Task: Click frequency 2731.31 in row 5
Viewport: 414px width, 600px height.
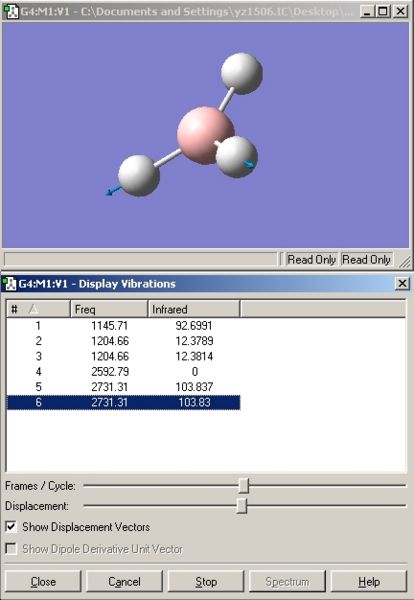Action: (109, 387)
